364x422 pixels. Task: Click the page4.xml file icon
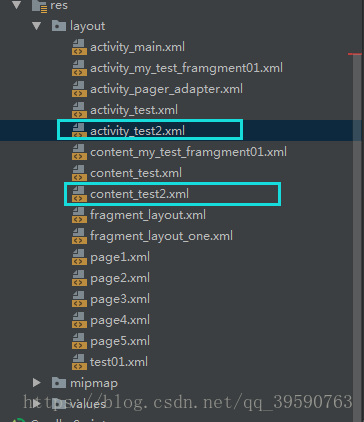pyautogui.click(x=79, y=320)
